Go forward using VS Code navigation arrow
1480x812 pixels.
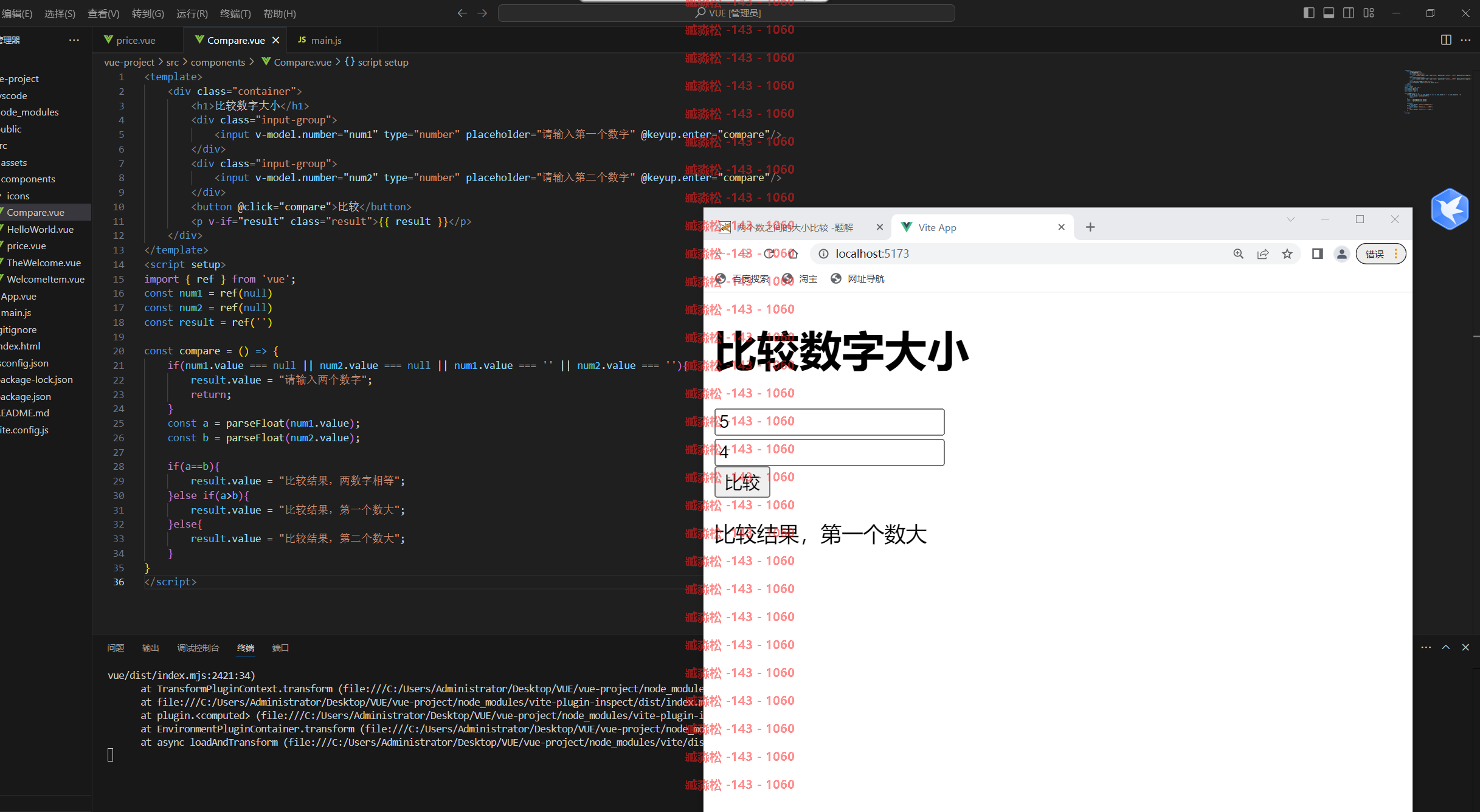pos(482,13)
